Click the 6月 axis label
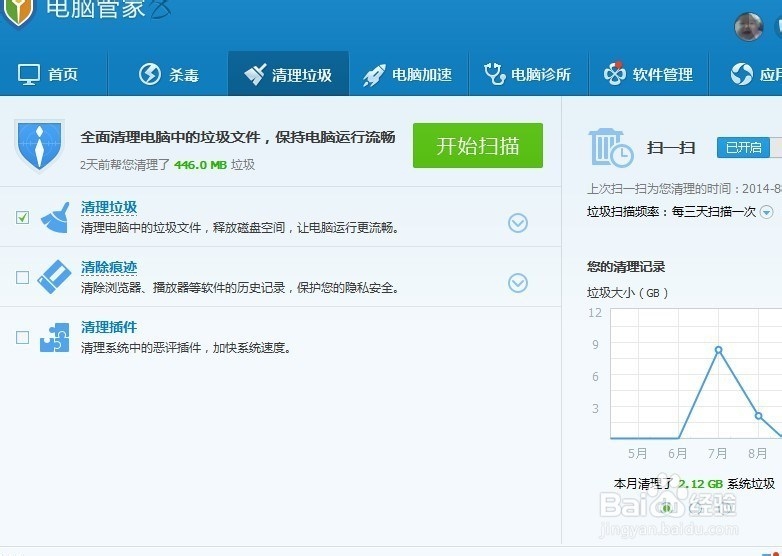The width and height of the screenshot is (782, 556). tap(677, 454)
